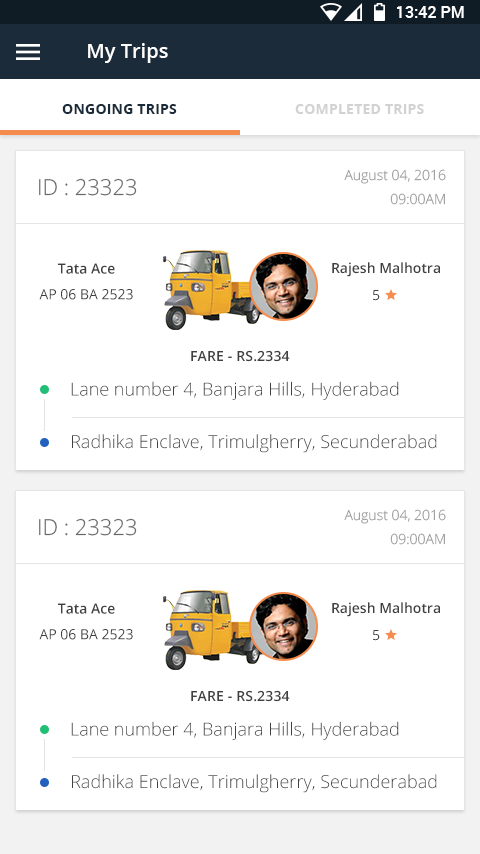Select the green pickup dot in second trip
Screen dimensions: 480x854
[45, 729]
